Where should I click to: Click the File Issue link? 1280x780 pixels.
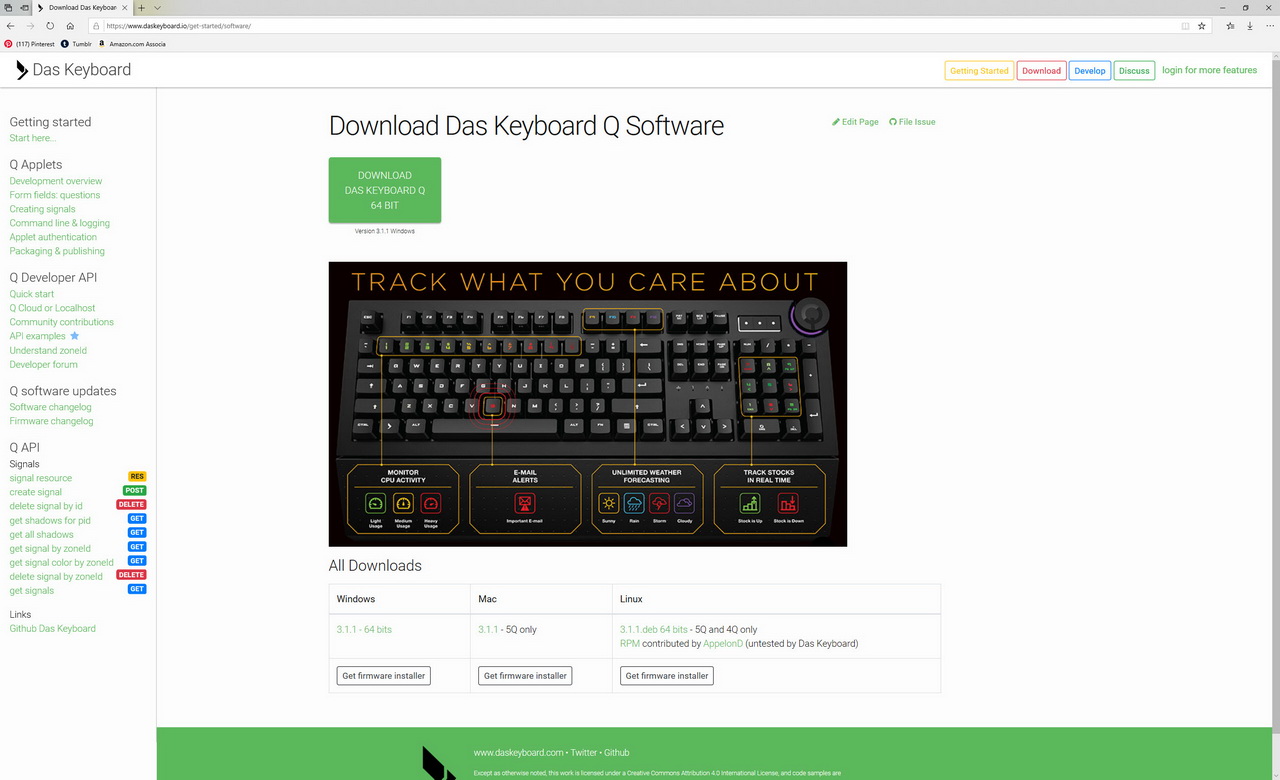[912, 122]
